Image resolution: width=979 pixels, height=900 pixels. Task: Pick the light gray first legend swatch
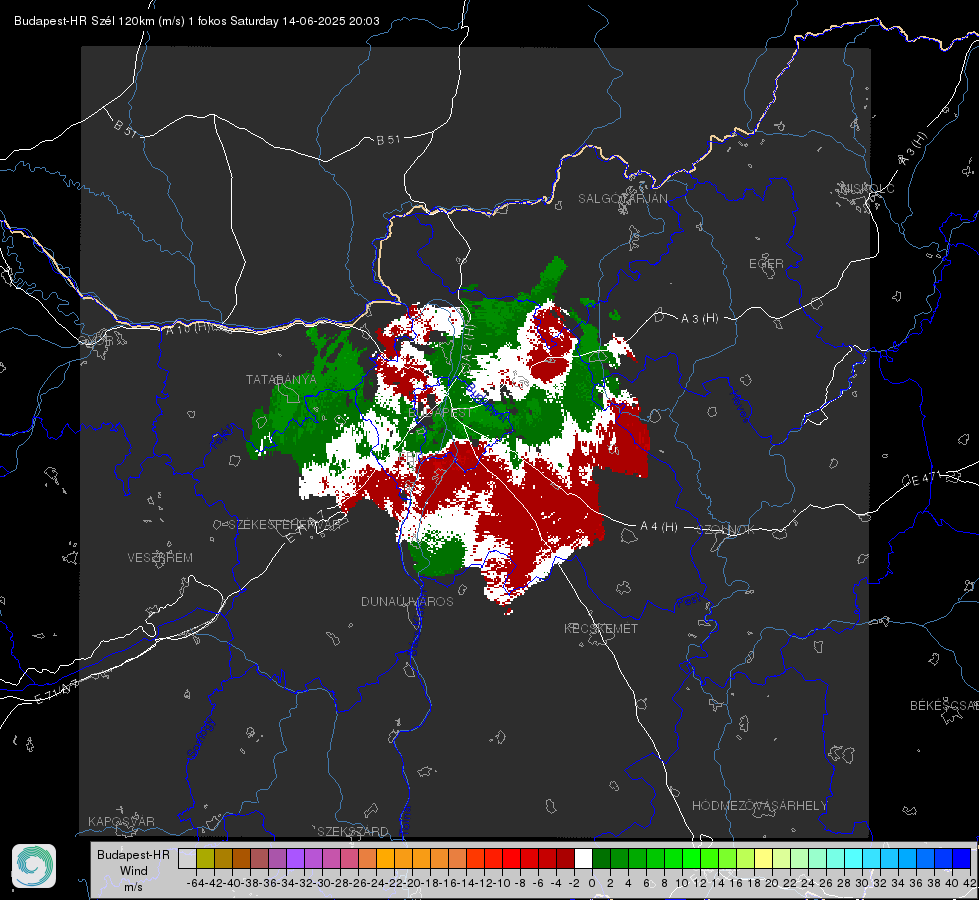click(187, 858)
